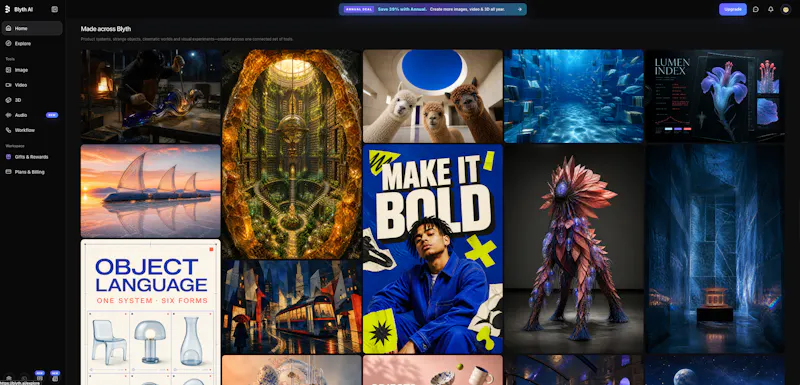Click the Audio waveform icon
The height and width of the screenshot is (385, 800).
point(8,115)
